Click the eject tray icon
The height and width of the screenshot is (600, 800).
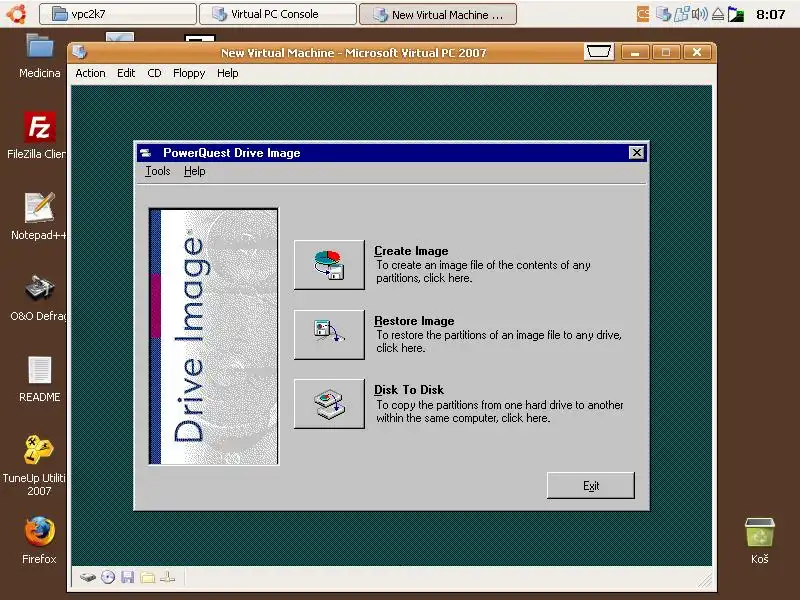[717, 14]
